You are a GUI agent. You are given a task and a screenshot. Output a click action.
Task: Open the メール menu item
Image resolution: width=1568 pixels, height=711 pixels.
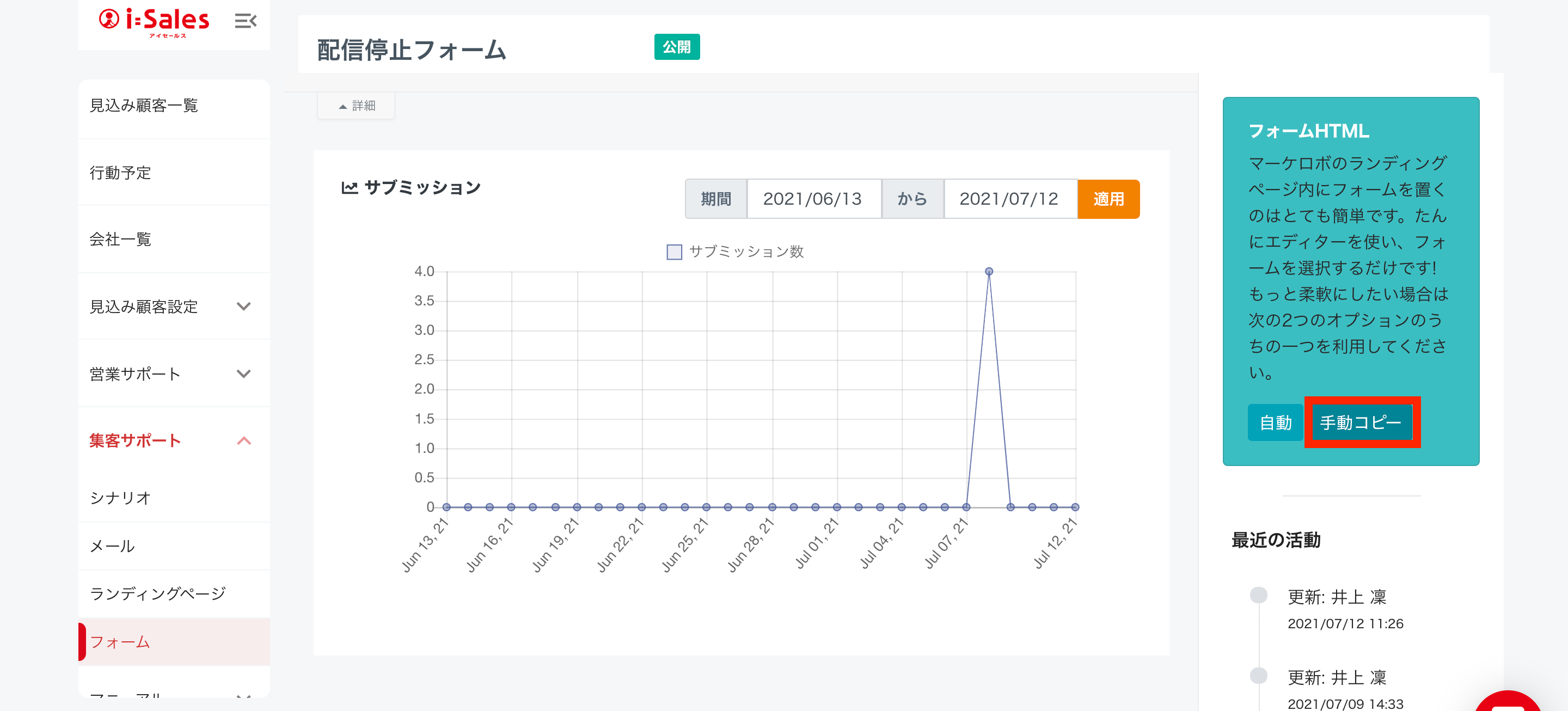112,545
